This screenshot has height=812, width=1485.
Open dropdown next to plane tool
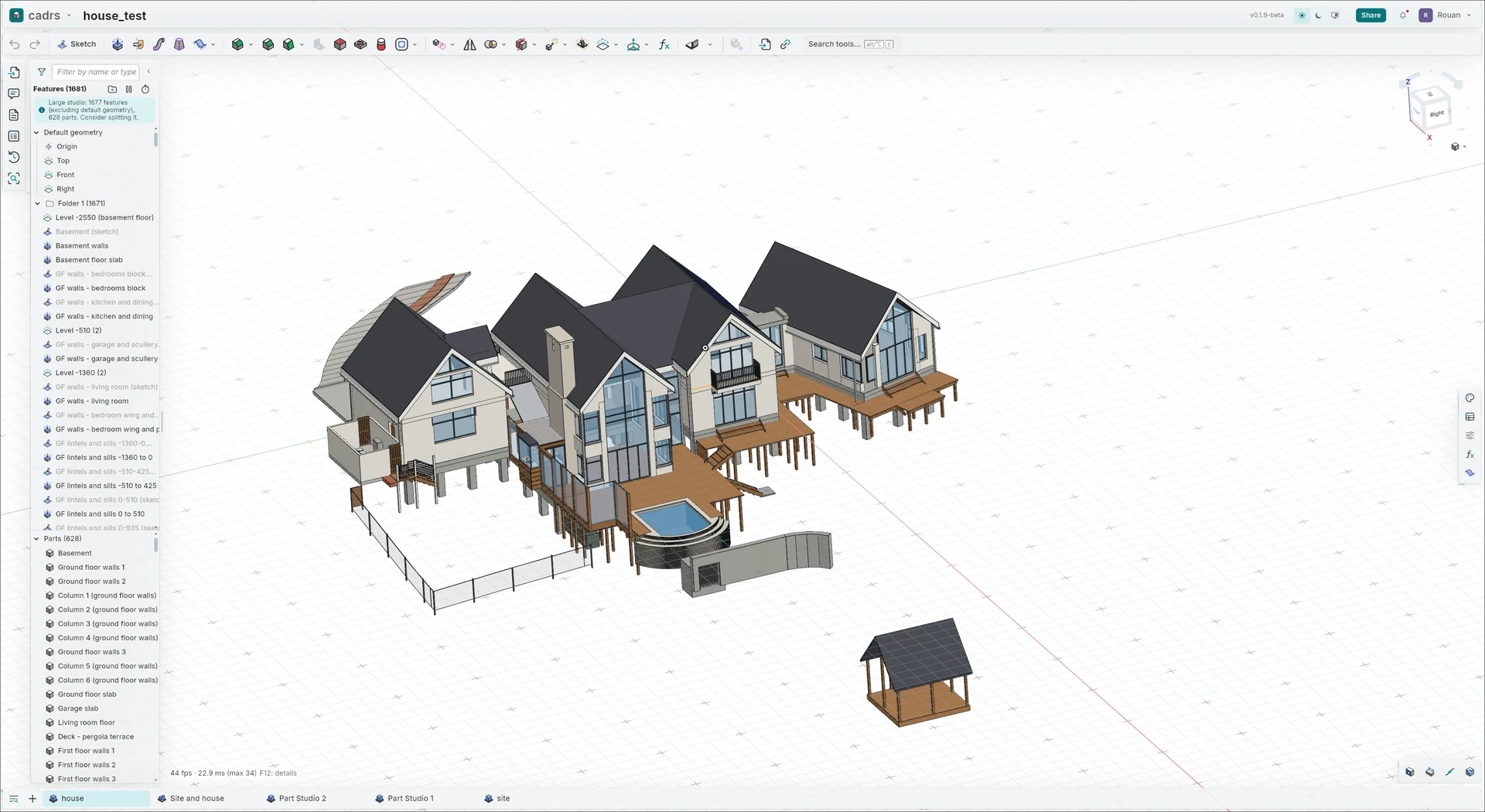pos(616,45)
